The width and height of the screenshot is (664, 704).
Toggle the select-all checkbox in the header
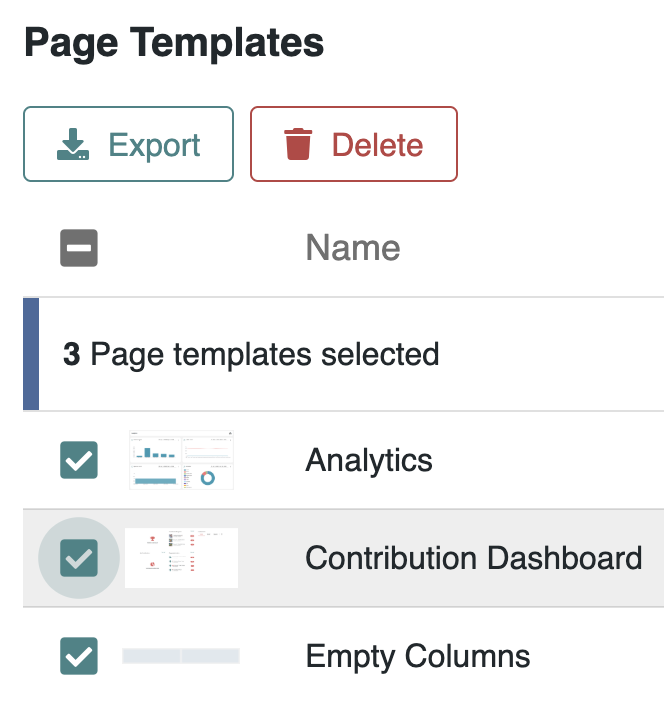click(79, 248)
